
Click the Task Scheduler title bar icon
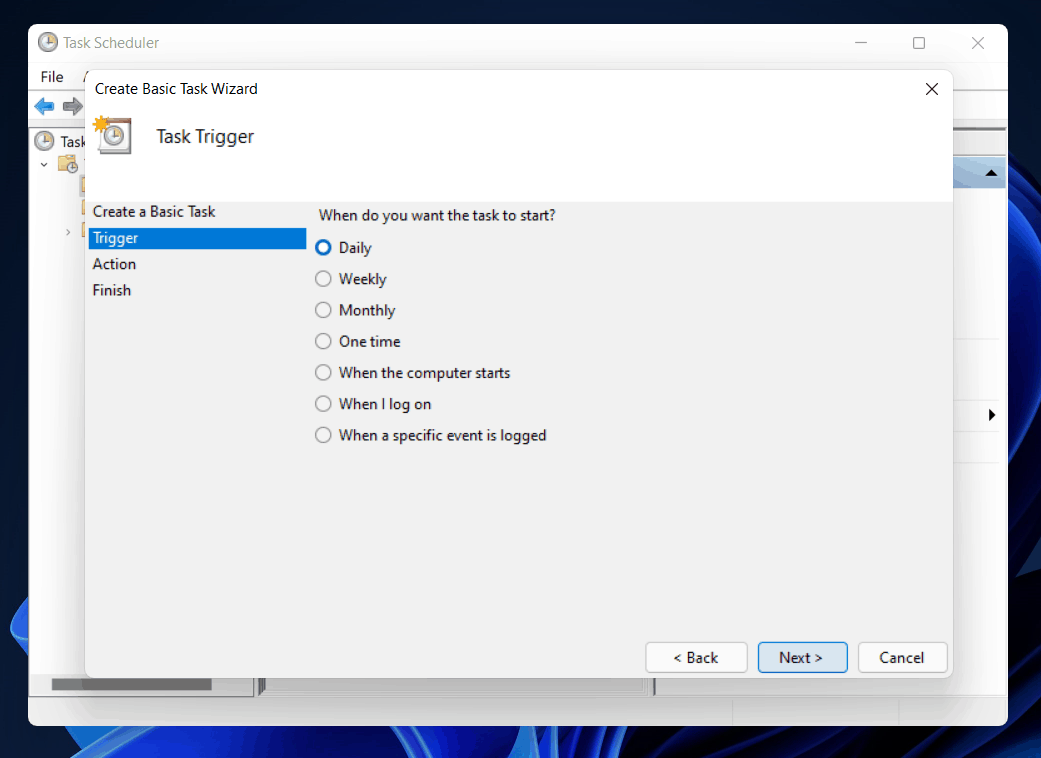[x=46, y=42]
